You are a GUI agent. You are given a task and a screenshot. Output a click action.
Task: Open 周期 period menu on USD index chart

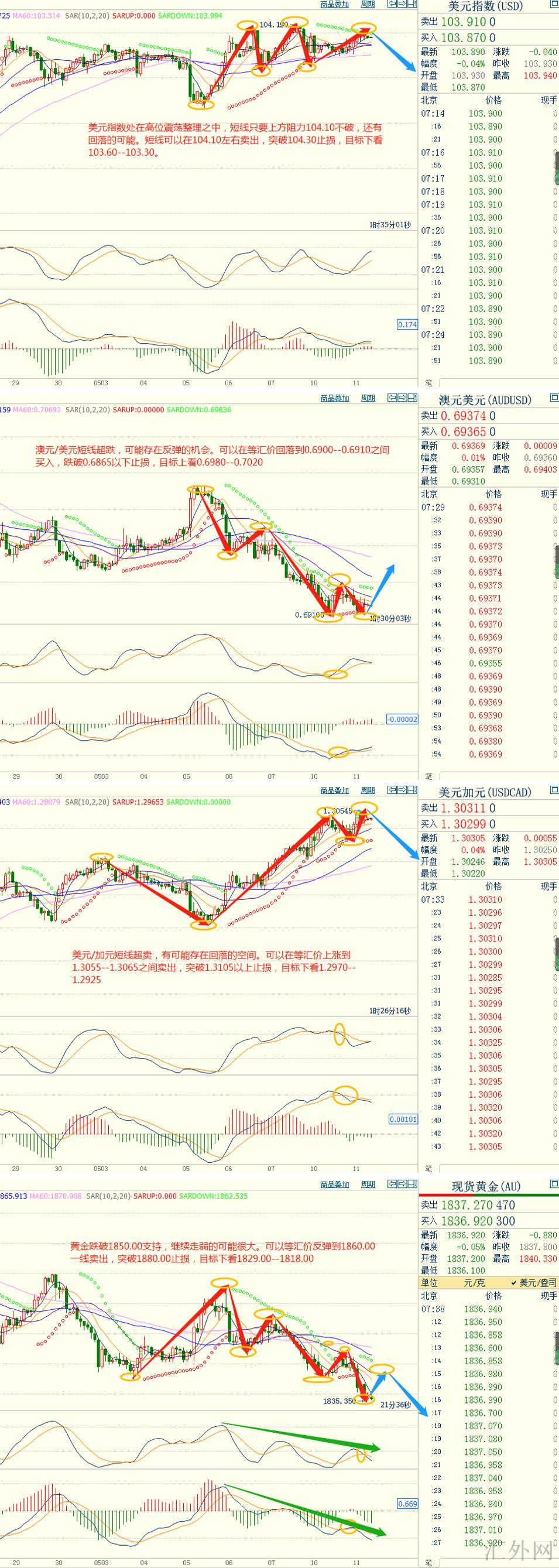coord(368,4)
